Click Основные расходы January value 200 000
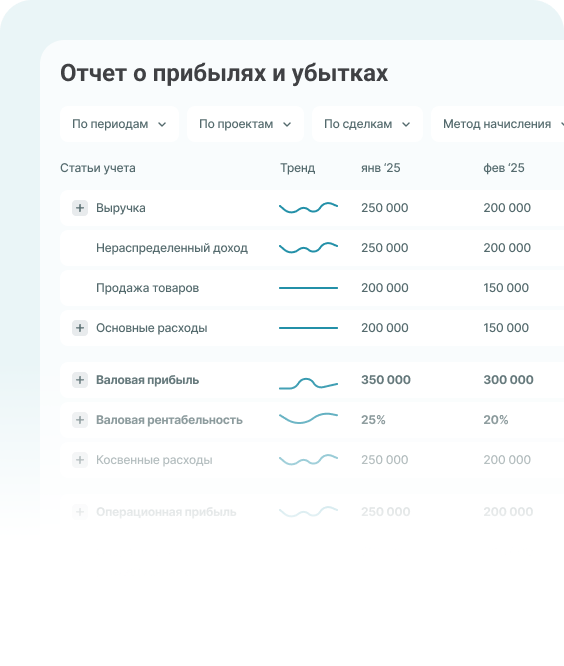The width and height of the screenshot is (564, 666). click(385, 327)
